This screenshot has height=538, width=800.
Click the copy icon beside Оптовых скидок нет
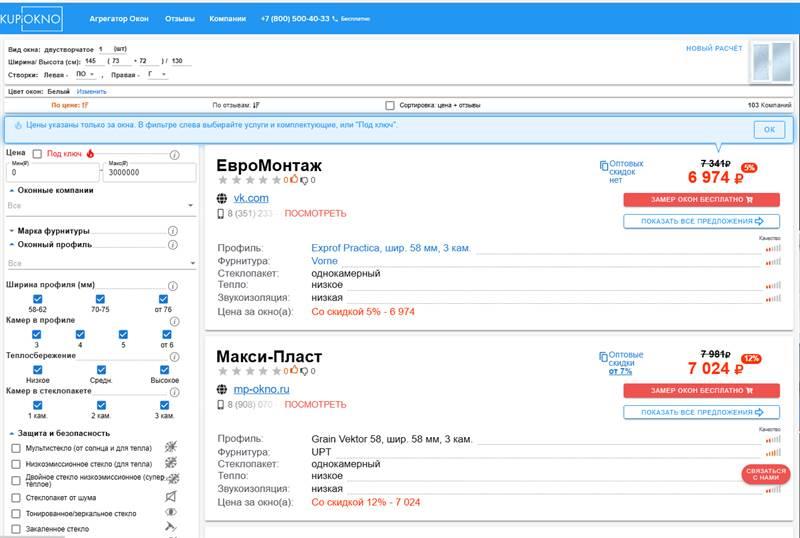tap(604, 165)
